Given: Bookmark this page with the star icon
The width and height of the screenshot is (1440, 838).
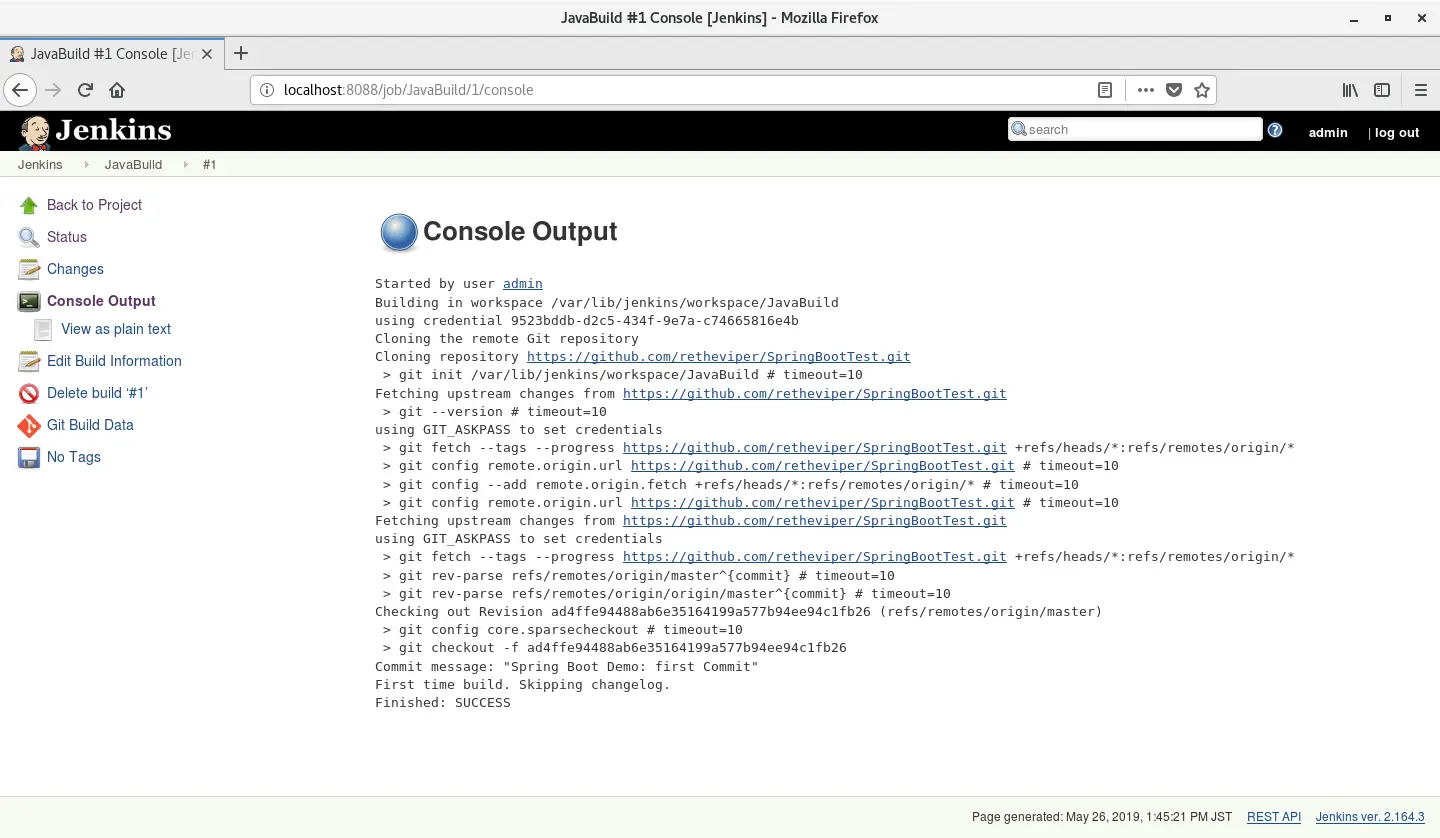Looking at the screenshot, I should (x=1202, y=90).
